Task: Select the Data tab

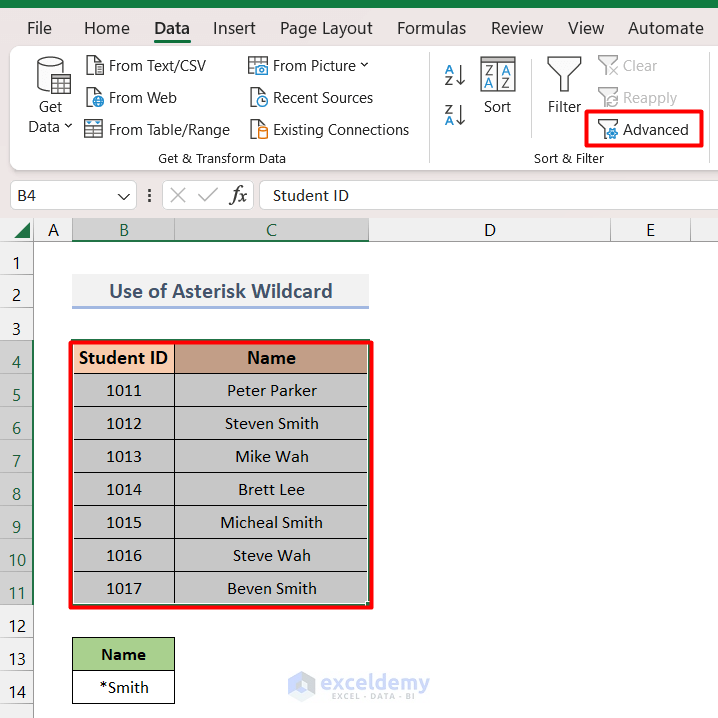Action: click(x=172, y=28)
